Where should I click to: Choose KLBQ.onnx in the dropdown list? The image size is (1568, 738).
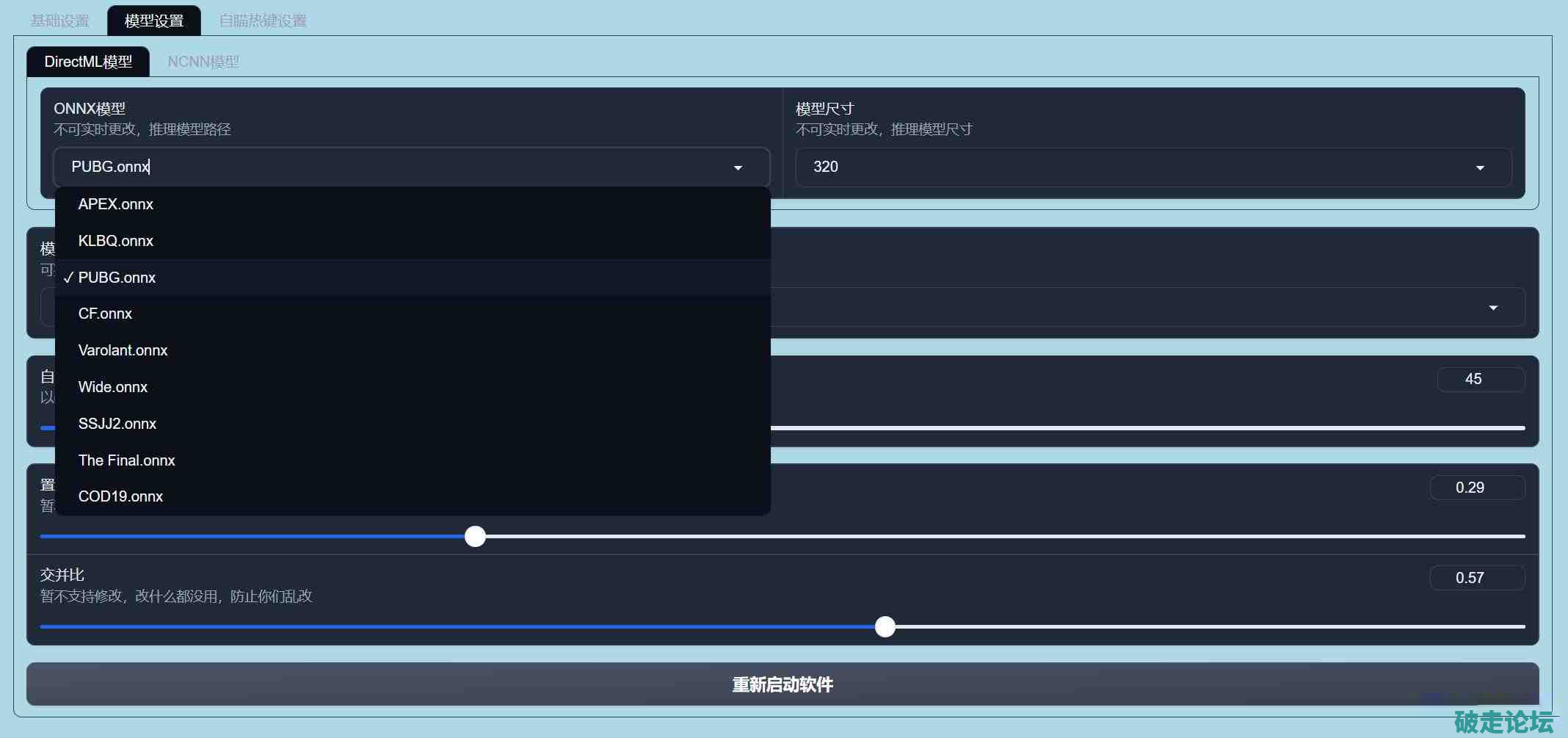(x=116, y=241)
